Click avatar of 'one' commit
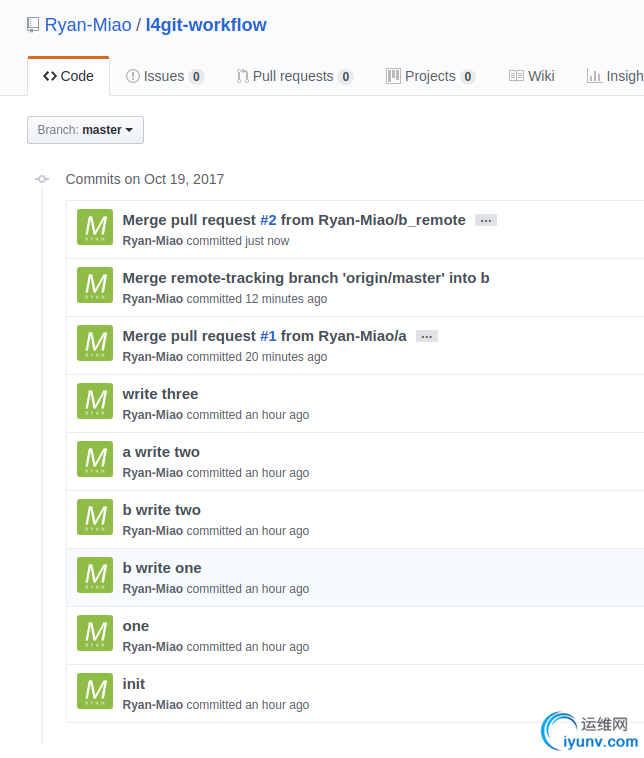Viewport: 644px width, 758px height. tap(95, 633)
